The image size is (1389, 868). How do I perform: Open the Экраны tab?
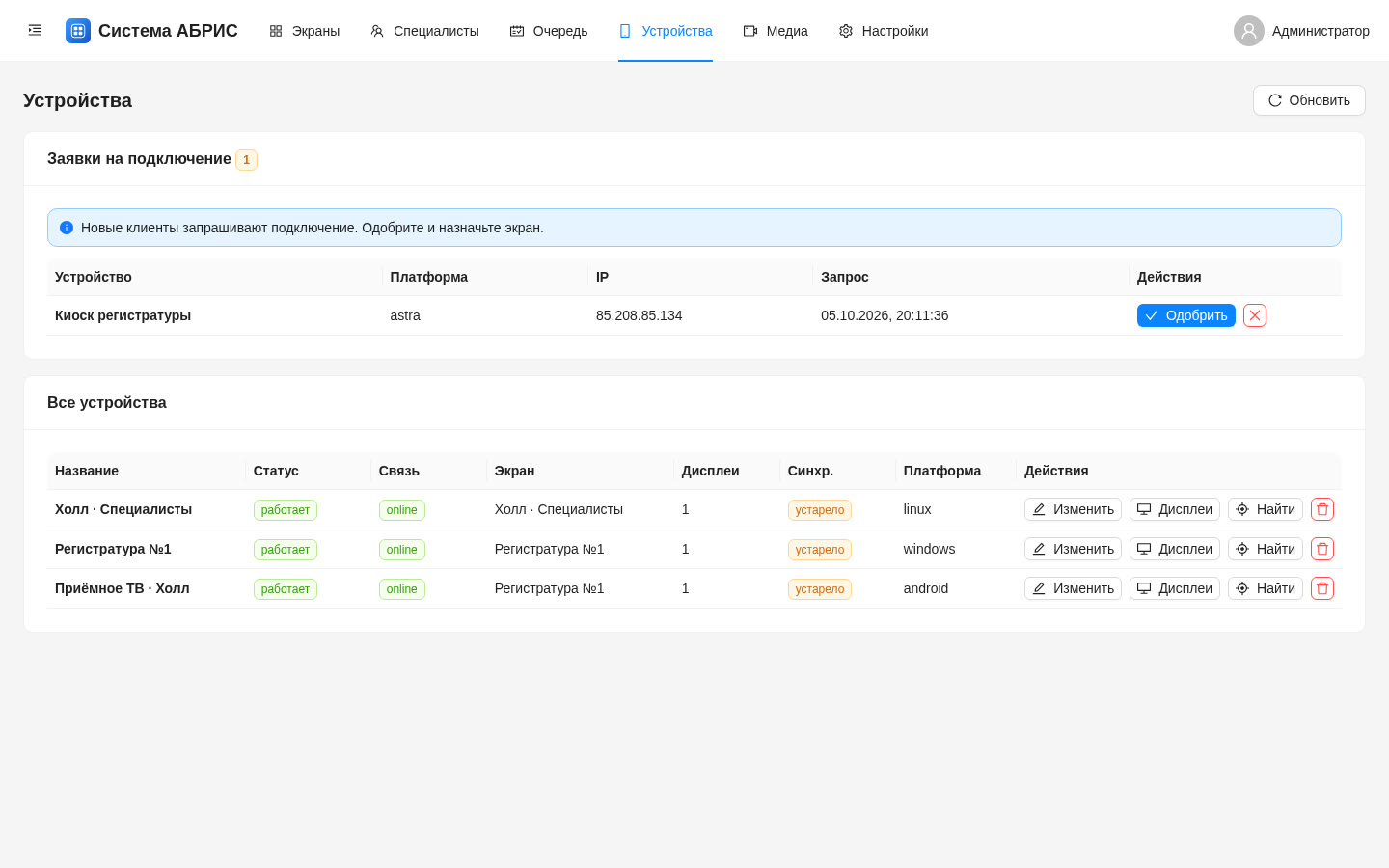click(305, 31)
